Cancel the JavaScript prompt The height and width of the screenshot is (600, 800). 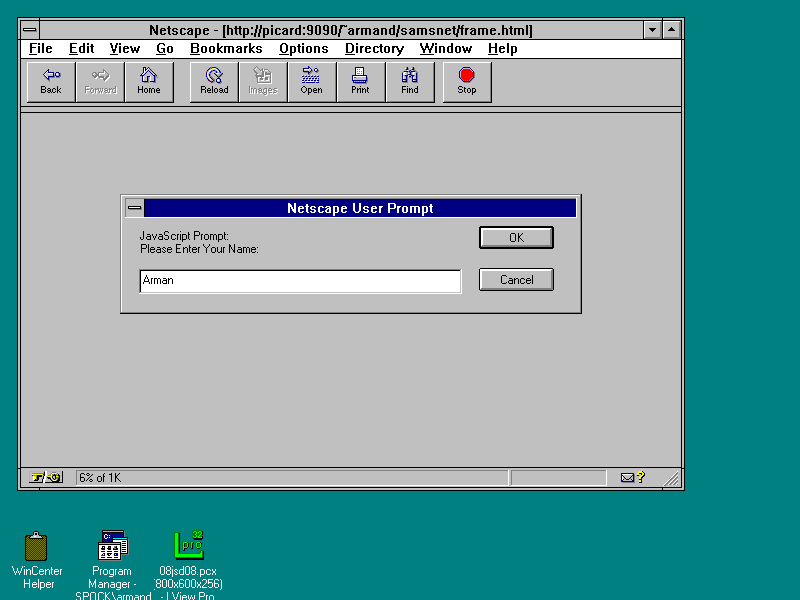click(x=516, y=280)
